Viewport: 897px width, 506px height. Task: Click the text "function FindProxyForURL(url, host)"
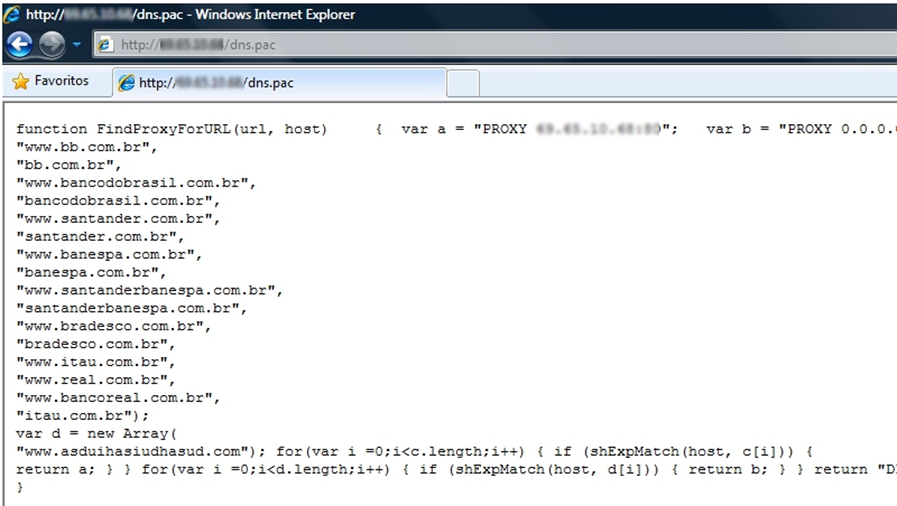172,129
